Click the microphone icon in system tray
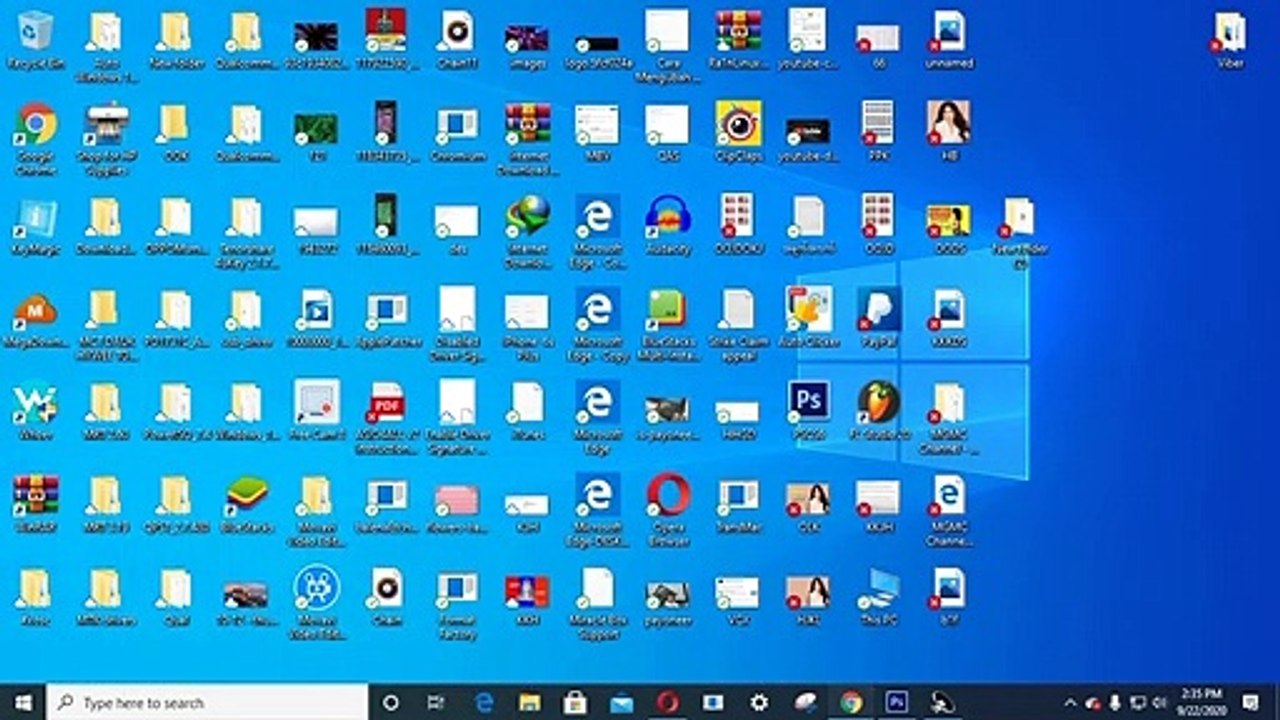The height and width of the screenshot is (720, 1280). [x=1115, y=702]
